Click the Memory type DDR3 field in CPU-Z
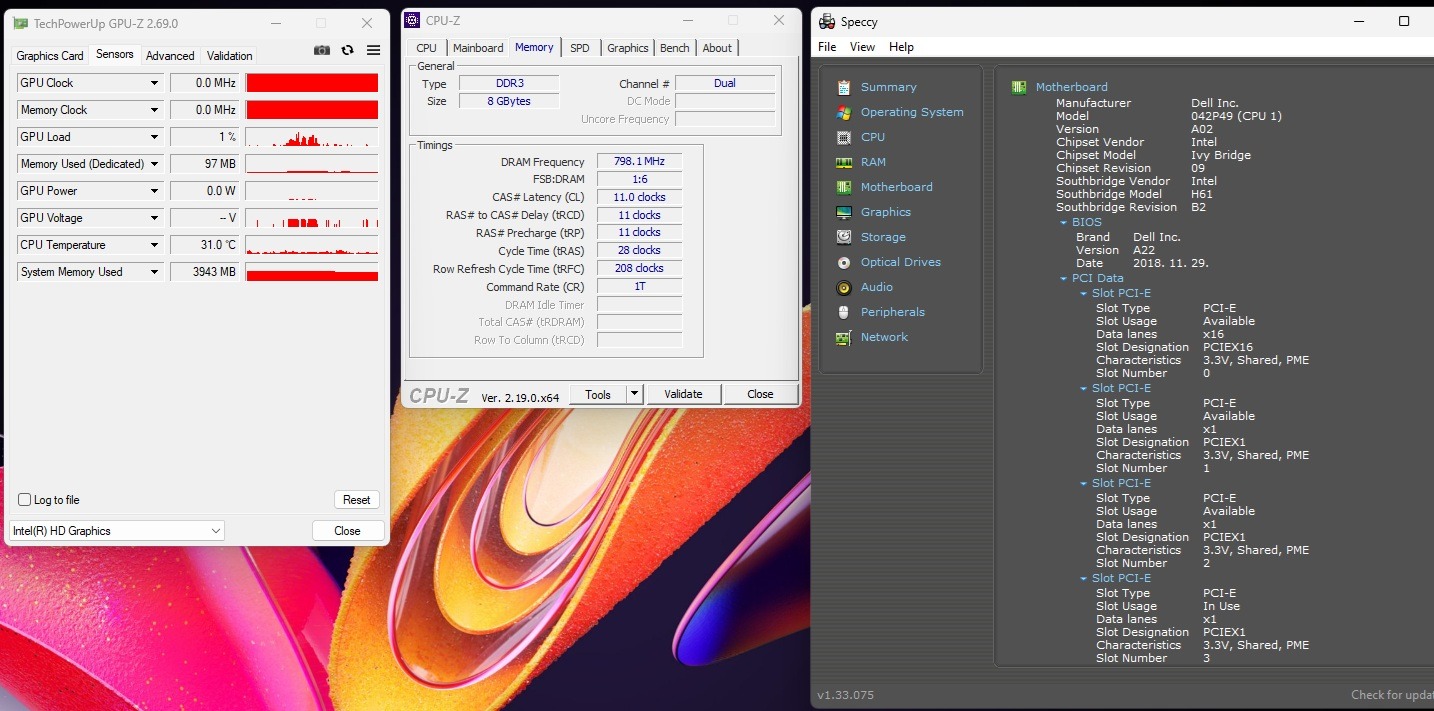The height and width of the screenshot is (711, 1434). (509, 84)
